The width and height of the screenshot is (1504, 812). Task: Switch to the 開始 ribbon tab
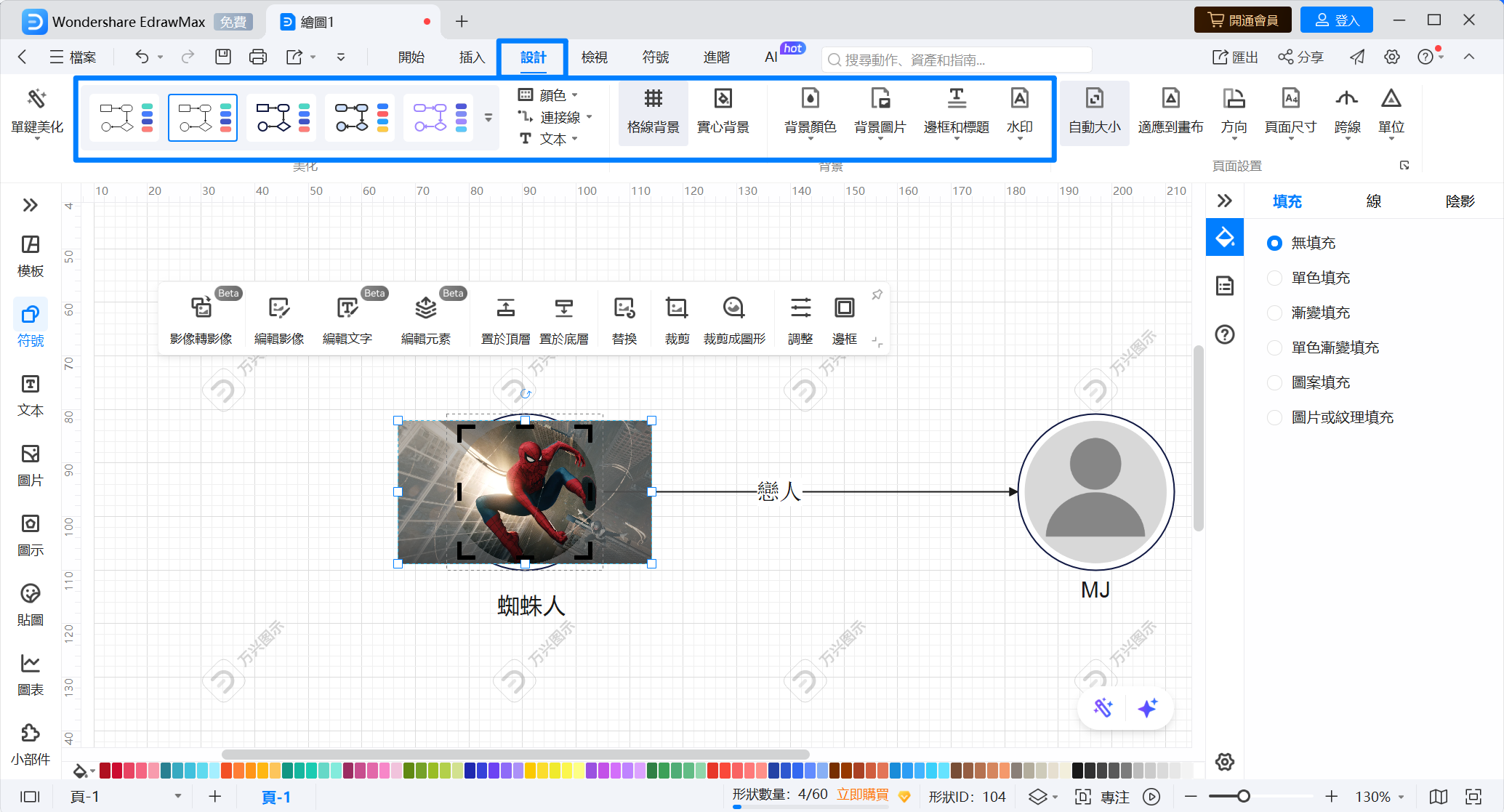pos(411,57)
